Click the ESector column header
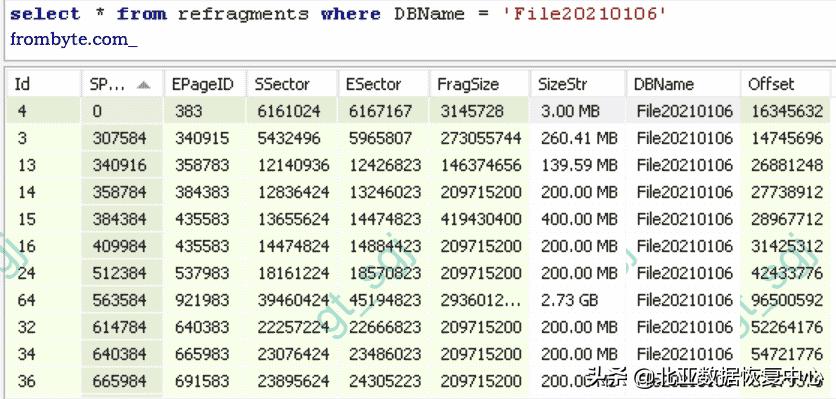The image size is (836, 399). point(383,84)
